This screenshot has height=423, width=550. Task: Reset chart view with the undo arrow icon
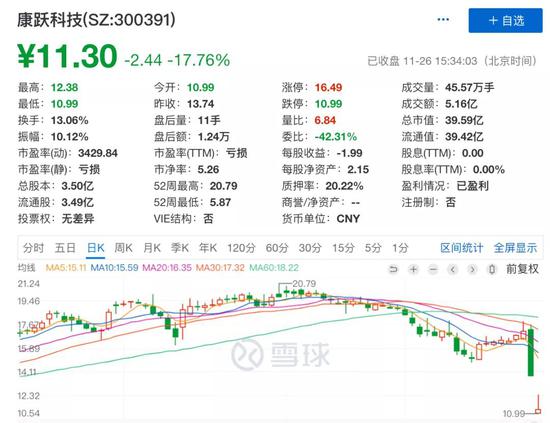point(394,269)
